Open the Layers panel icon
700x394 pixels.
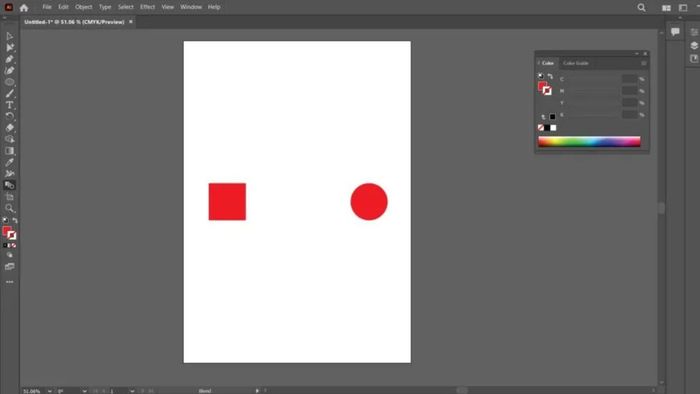(x=694, y=46)
